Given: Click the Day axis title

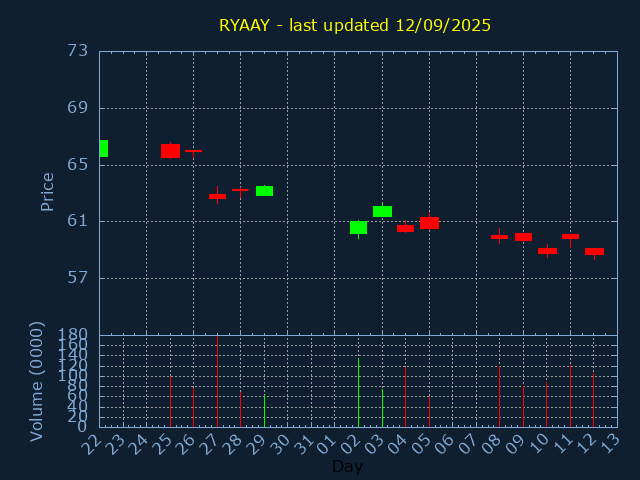Looking at the screenshot, I should 347,466.
